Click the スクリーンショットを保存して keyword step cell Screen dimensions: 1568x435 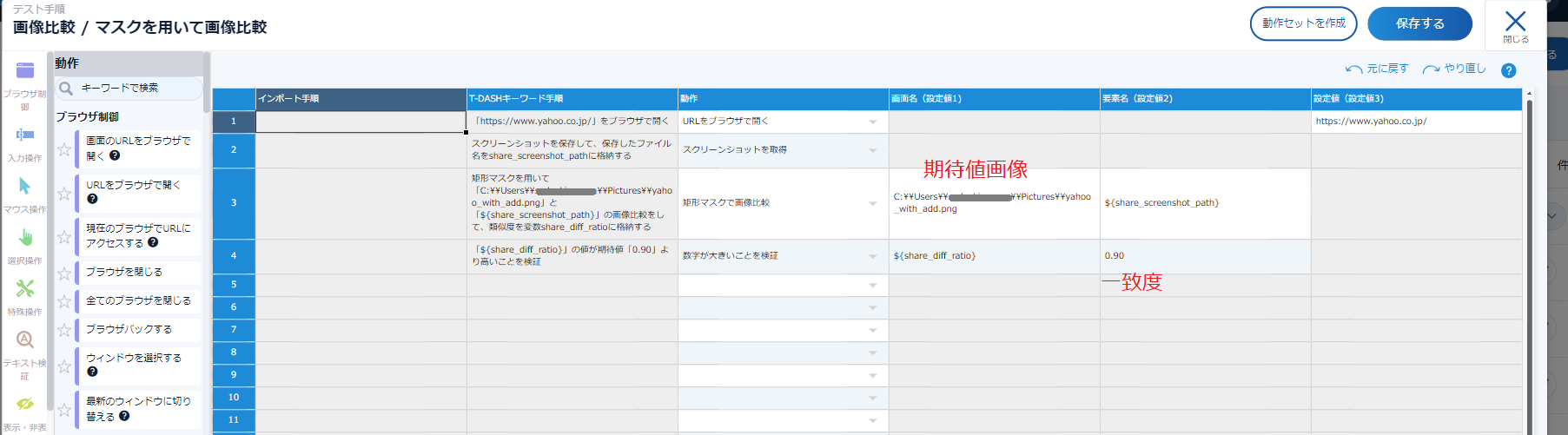[572, 150]
